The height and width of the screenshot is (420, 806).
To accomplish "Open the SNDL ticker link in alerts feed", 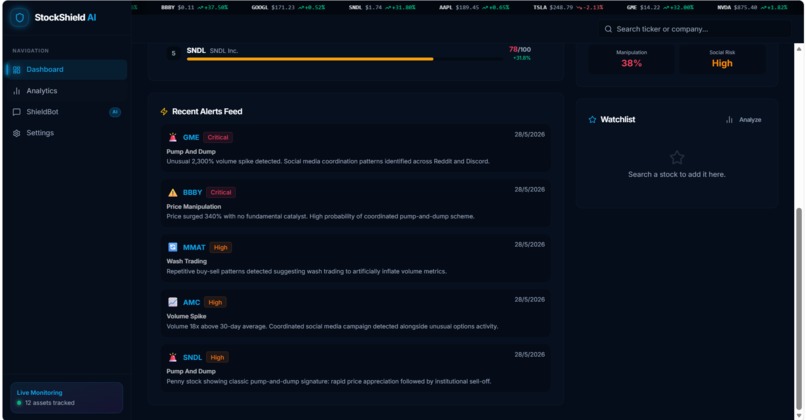I will (192, 358).
